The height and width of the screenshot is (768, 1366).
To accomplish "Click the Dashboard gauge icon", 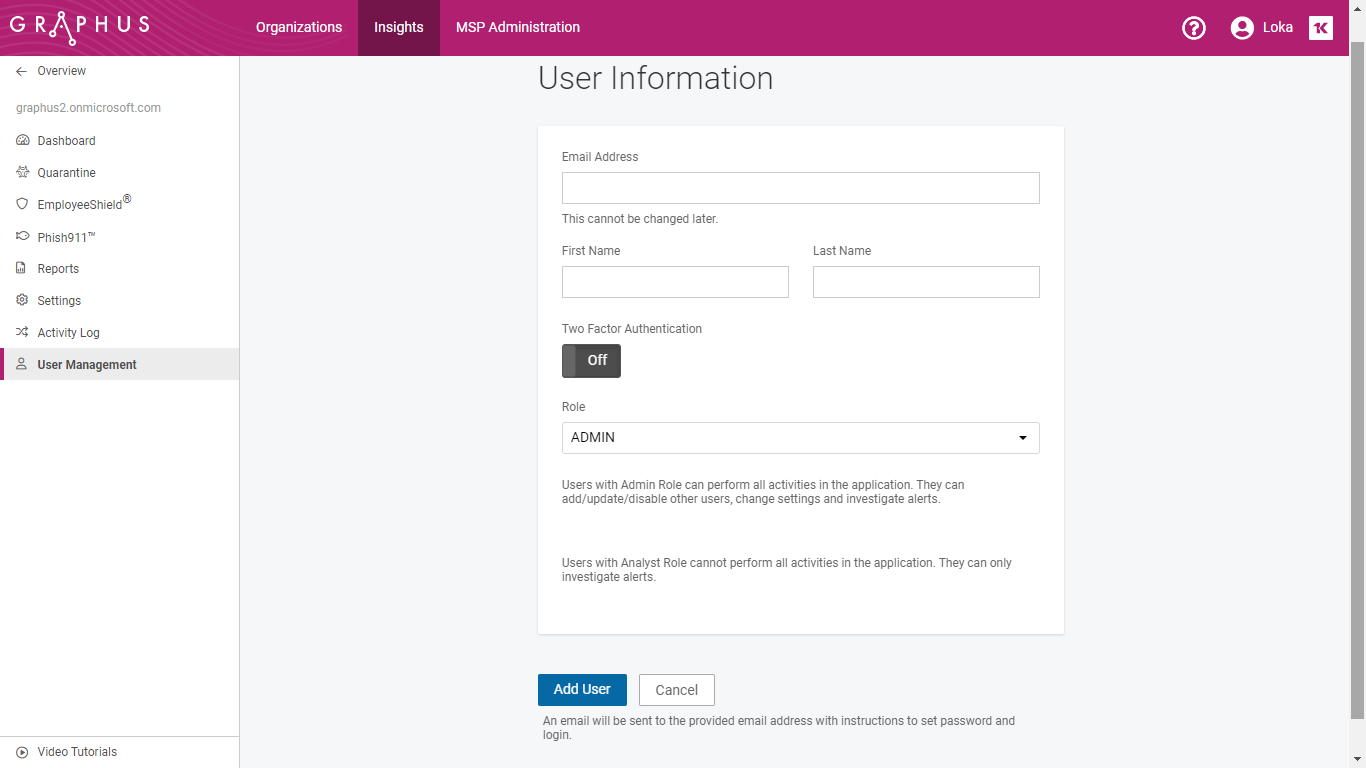I will coord(22,141).
